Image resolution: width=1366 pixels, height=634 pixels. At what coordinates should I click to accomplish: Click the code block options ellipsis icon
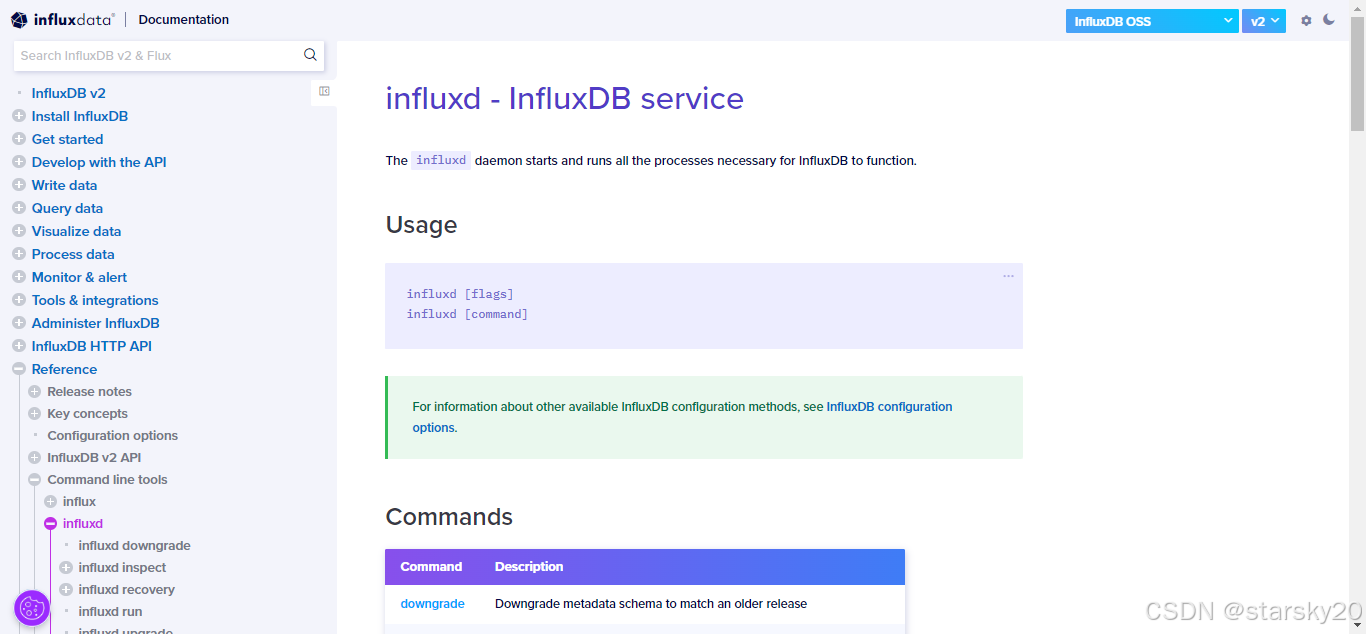(x=1008, y=276)
